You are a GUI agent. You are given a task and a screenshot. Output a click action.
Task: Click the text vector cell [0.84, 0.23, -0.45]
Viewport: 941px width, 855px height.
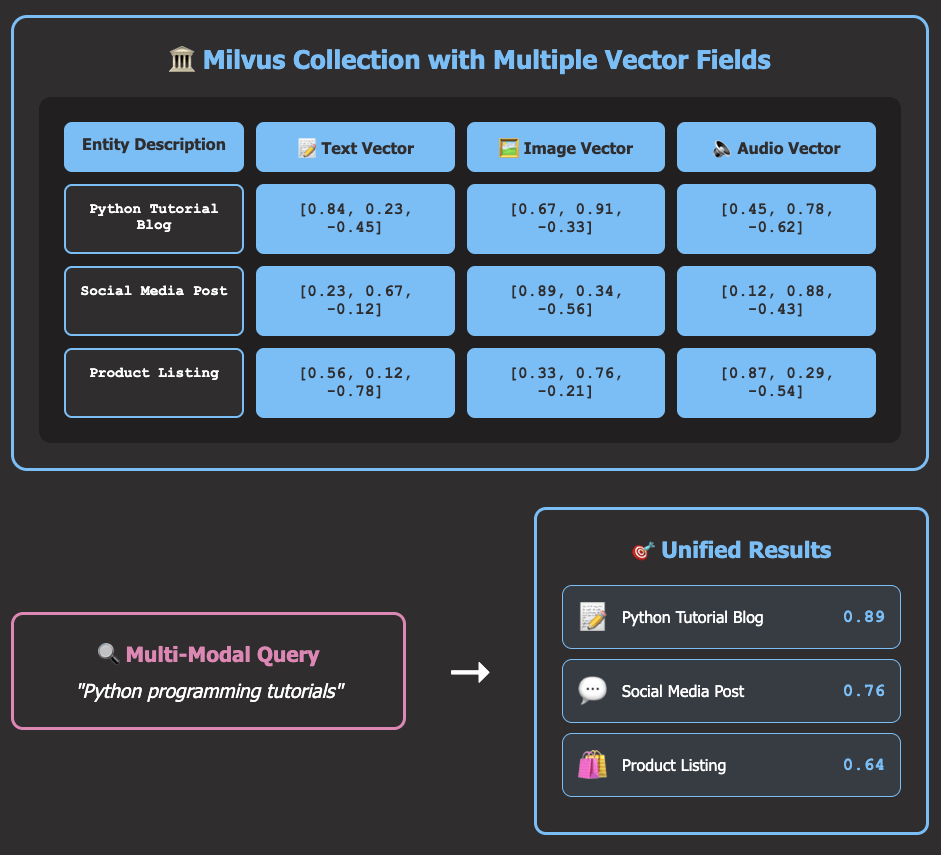(355, 218)
